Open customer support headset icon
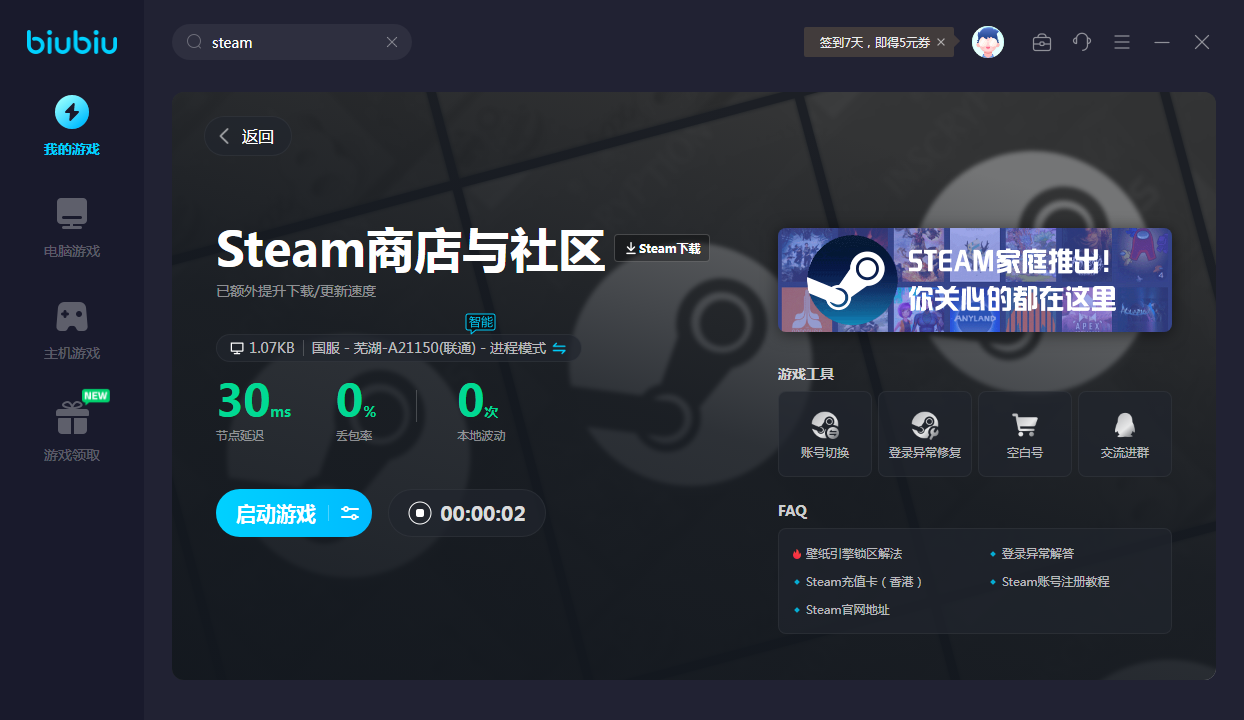The height and width of the screenshot is (720, 1244). (x=1082, y=42)
